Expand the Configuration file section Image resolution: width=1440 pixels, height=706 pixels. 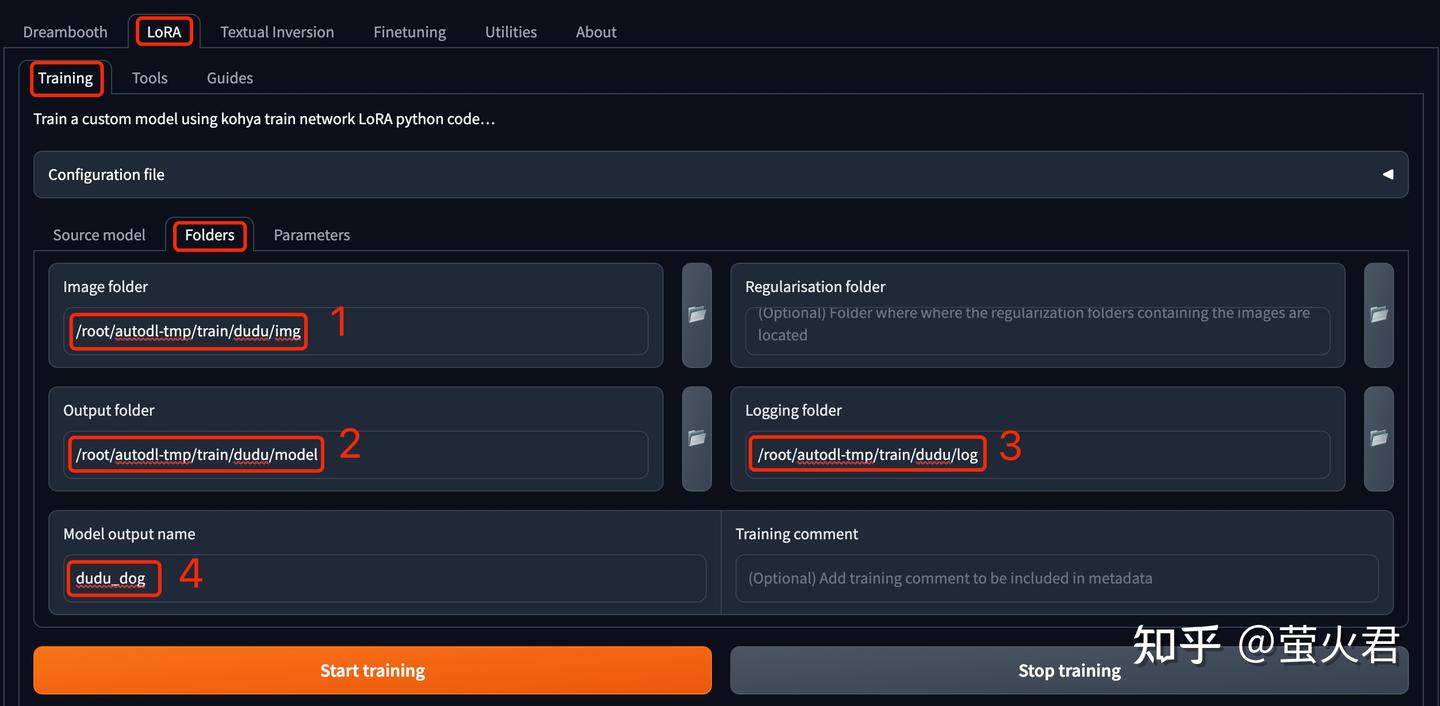tap(721, 174)
